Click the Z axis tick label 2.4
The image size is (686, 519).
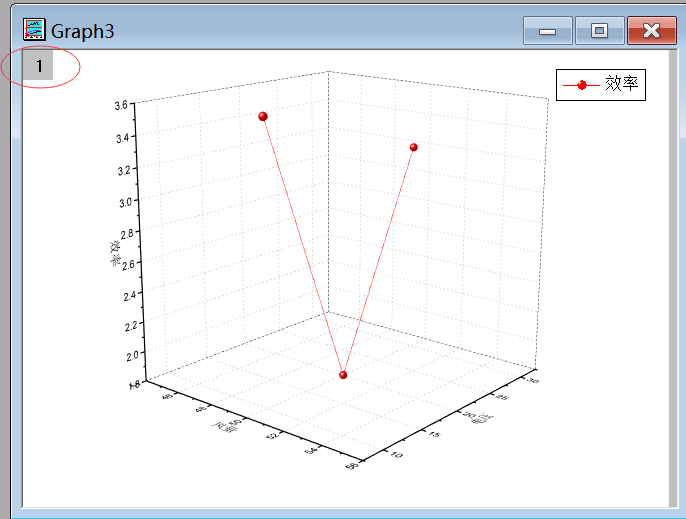130,296
